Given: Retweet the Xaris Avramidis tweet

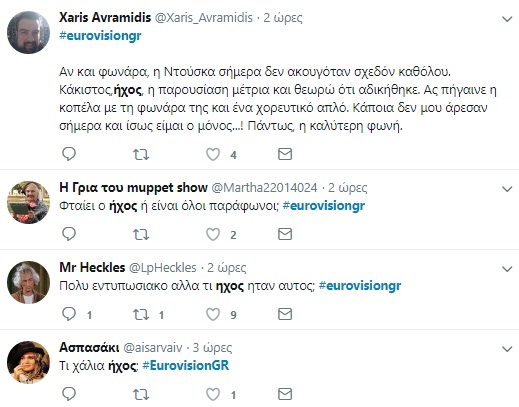Looking at the screenshot, I should pos(141,154).
